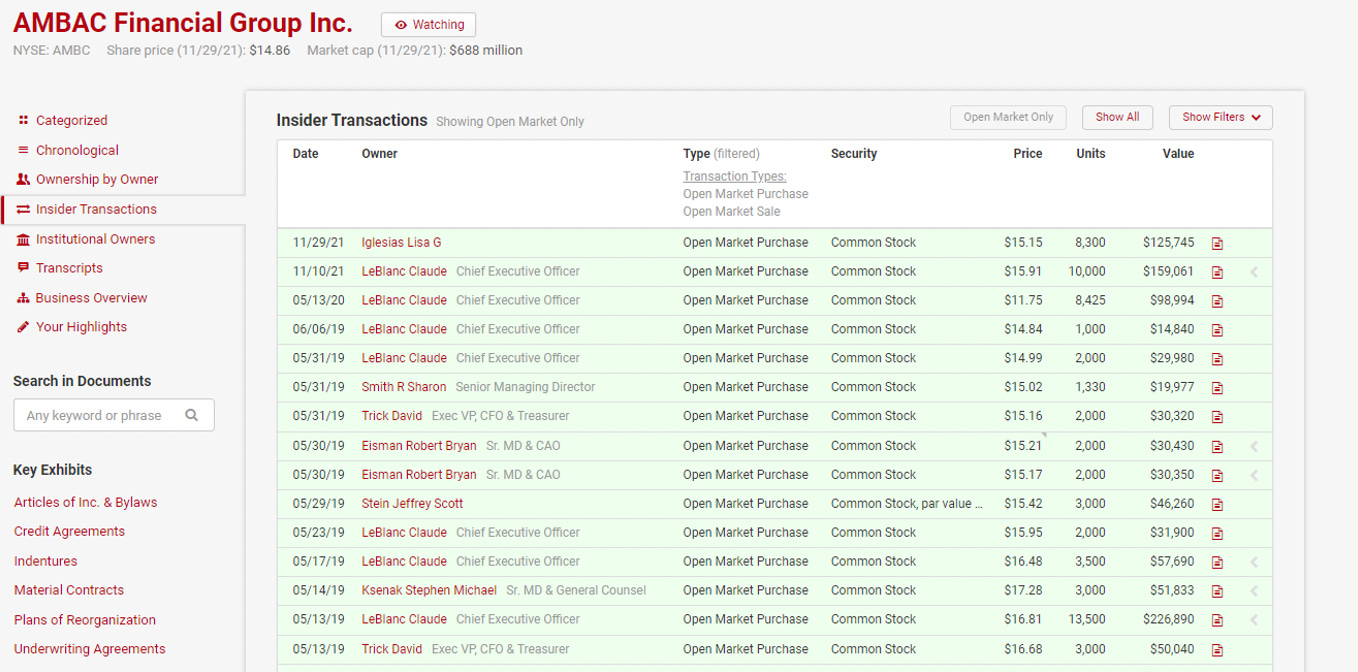1358x672 pixels.
Task: Expand chevron on $30,350 Eisman row
Action: 1254,476
